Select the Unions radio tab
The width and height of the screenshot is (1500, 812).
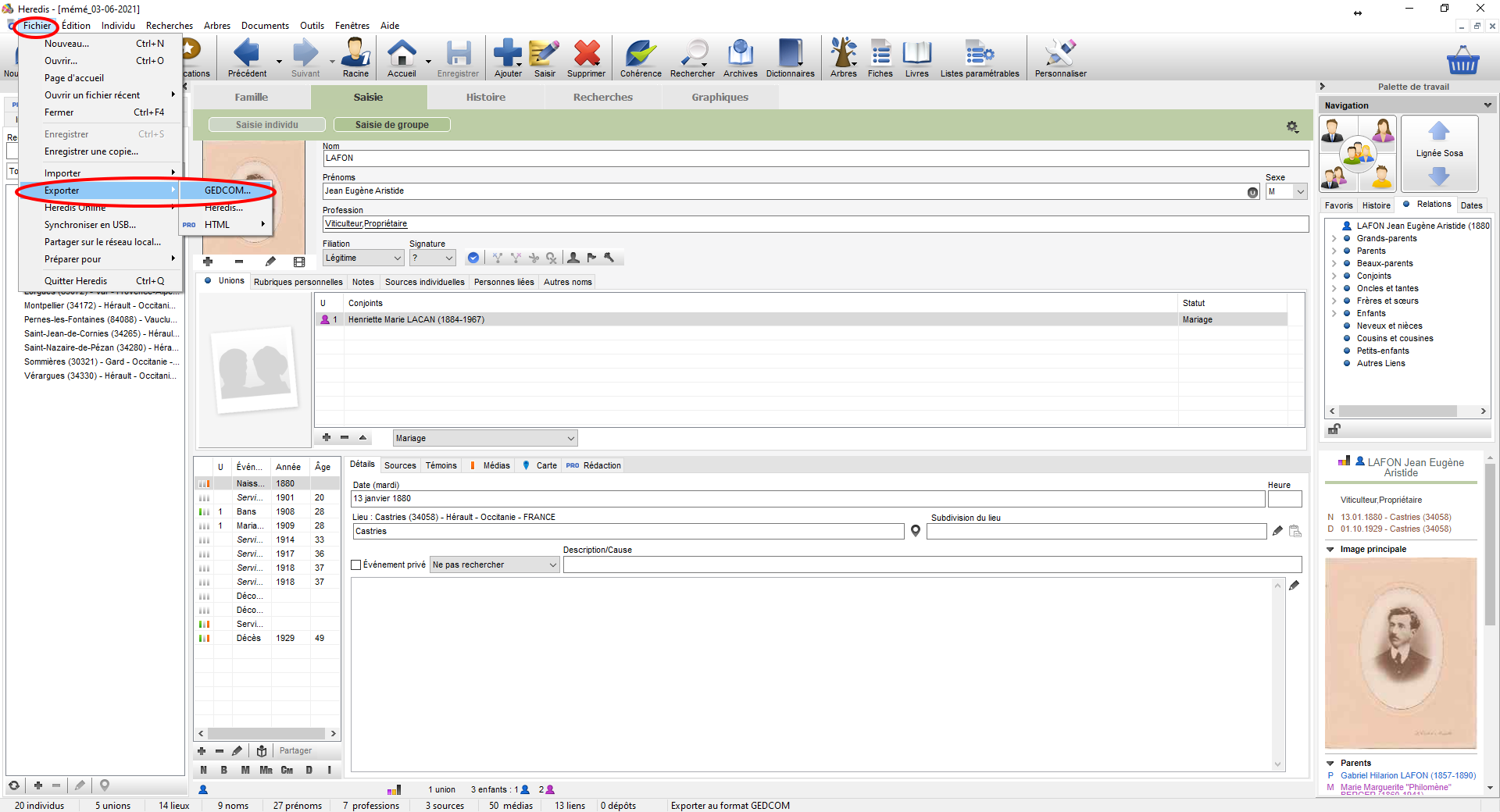click(x=208, y=281)
